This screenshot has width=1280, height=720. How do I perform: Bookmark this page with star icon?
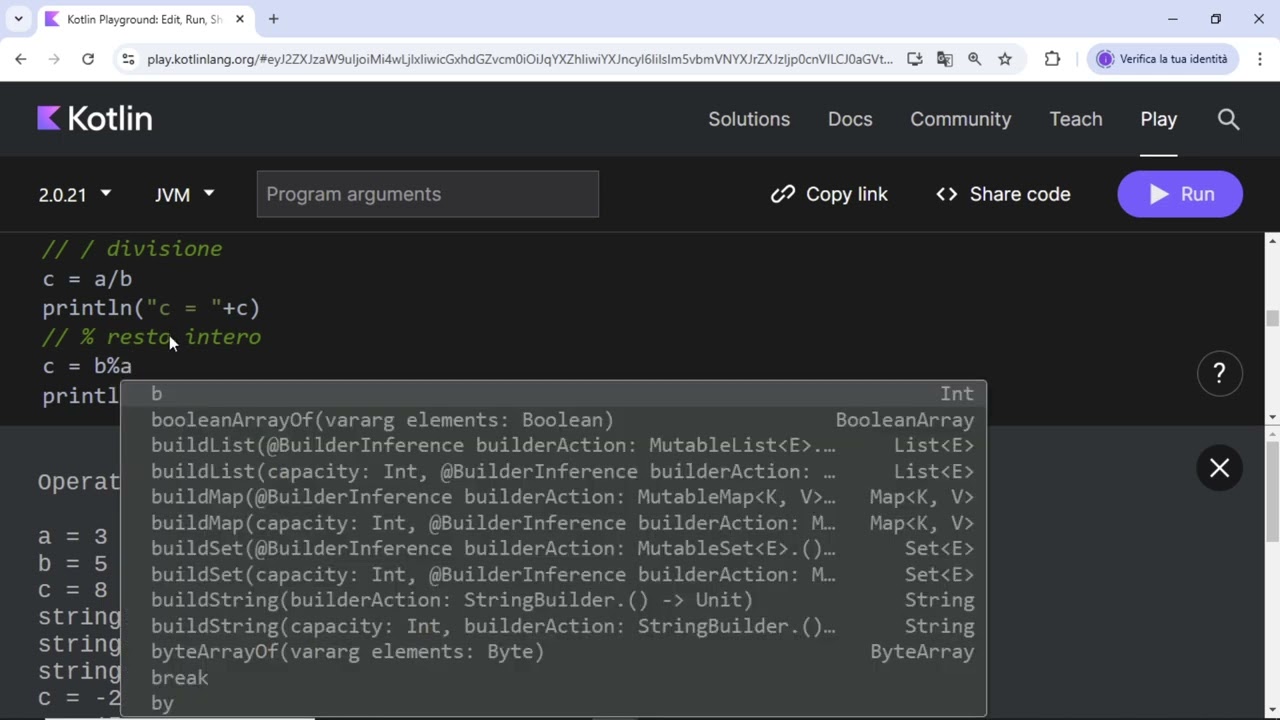tap(1005, 59)
